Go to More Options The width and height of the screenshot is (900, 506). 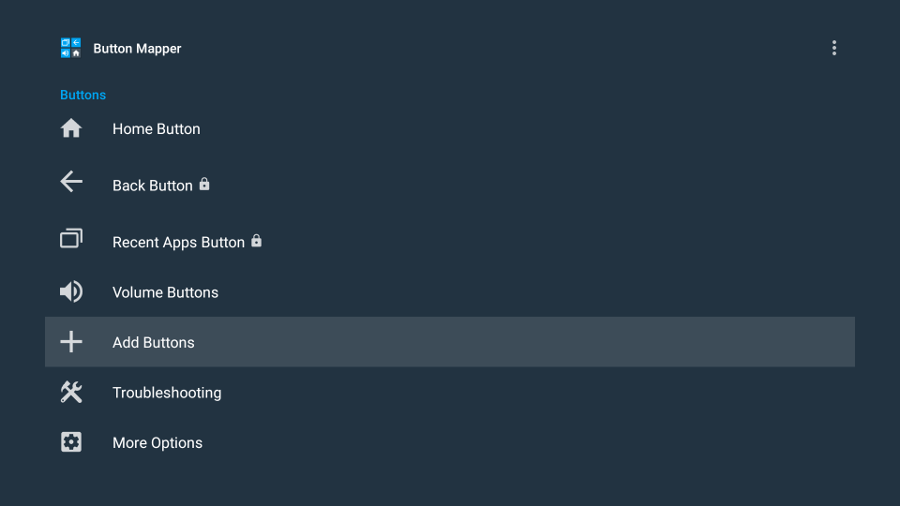tap(450, 442)
